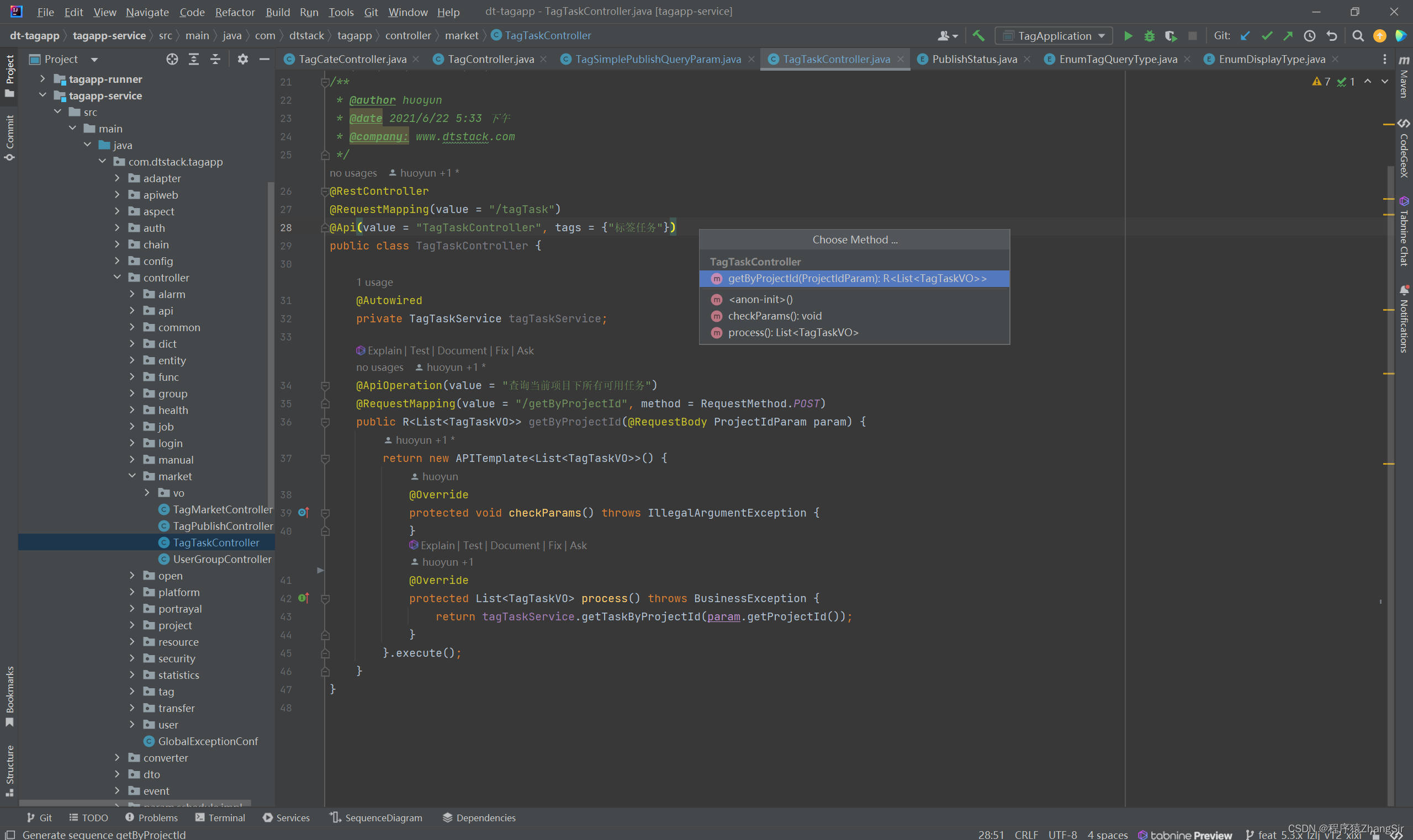Start debugging with the bug icon
The width and height of the screenshot is (1413, 840).
point(1149,36)
